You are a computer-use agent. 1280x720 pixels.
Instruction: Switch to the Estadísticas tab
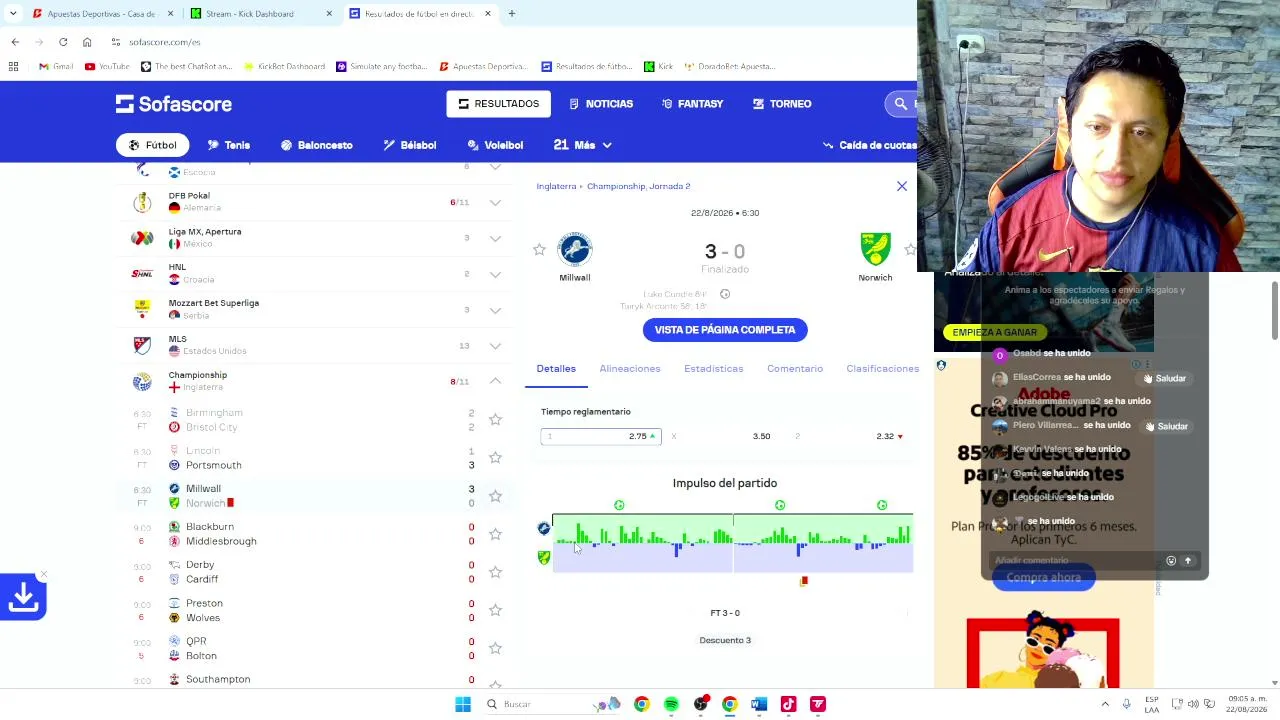pos(714,369)
